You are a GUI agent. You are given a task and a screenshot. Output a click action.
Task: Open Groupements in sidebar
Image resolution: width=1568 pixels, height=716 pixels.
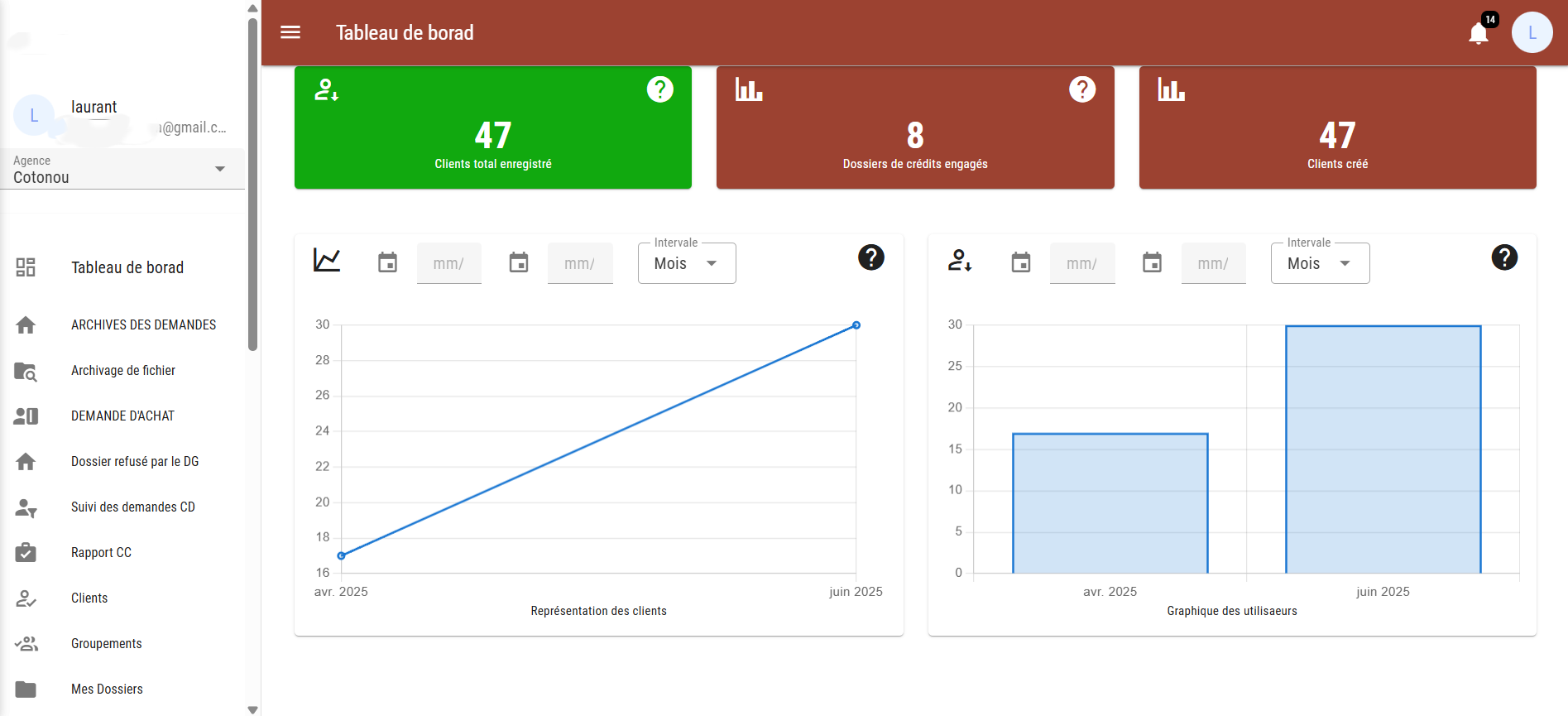[122, 643]
